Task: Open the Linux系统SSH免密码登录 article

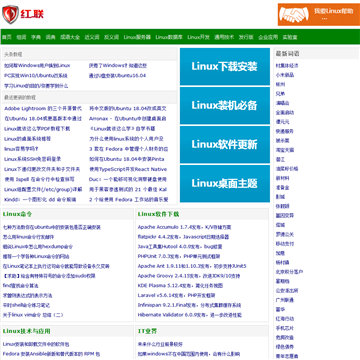Action: pos(33,159)
